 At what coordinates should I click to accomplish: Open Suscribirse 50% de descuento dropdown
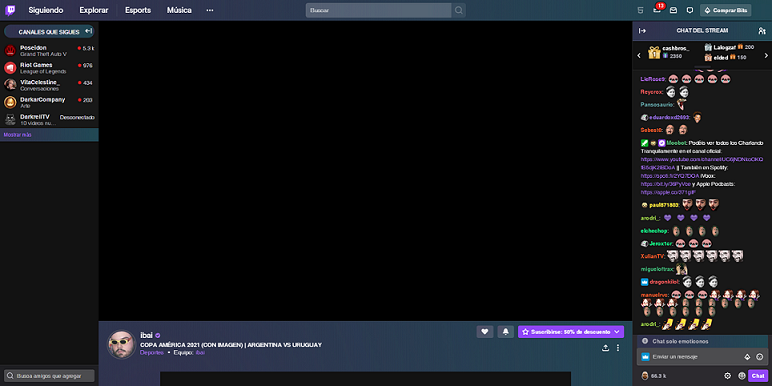click(x=571, y=332)
